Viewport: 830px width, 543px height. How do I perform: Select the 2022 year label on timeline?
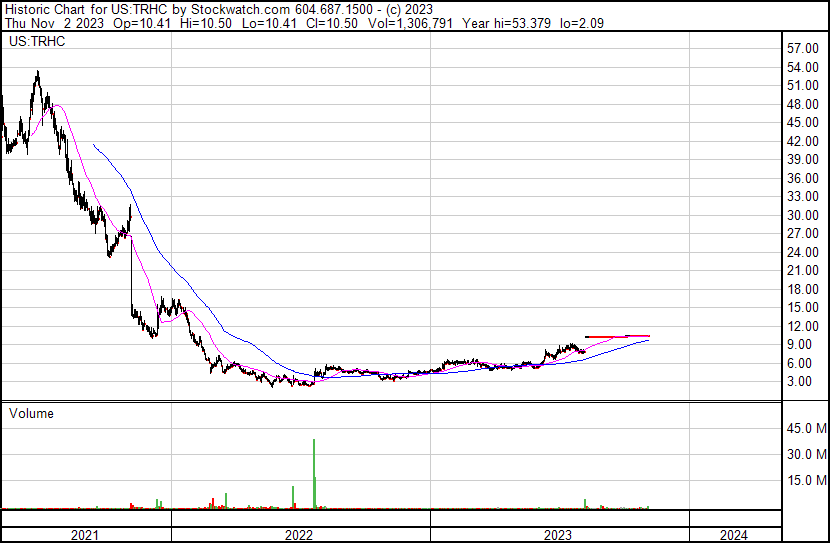299,535
